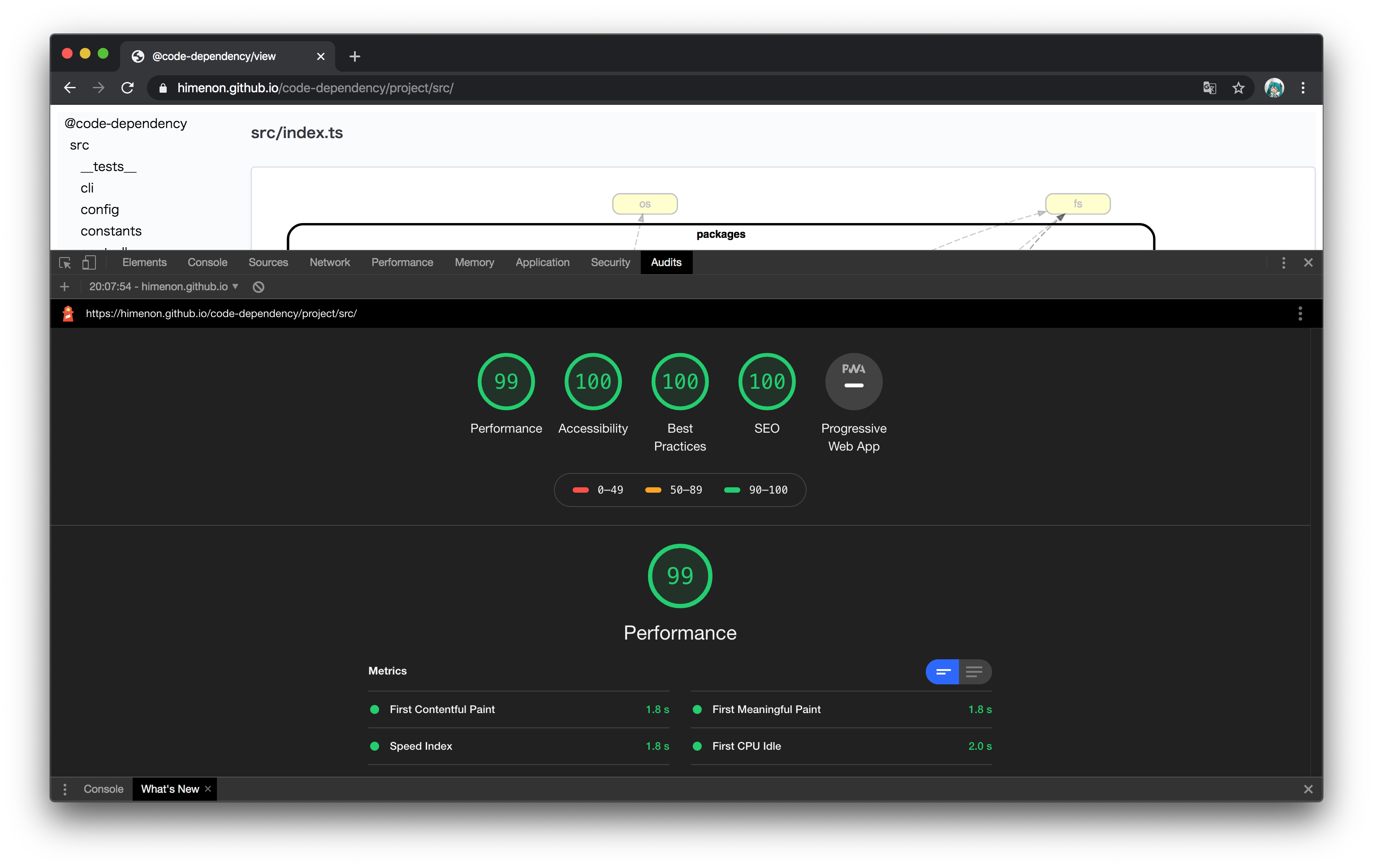This screenshot has width=1373, height=868.
Task: Click the Google Translate icon
Action: (1209, 88)
